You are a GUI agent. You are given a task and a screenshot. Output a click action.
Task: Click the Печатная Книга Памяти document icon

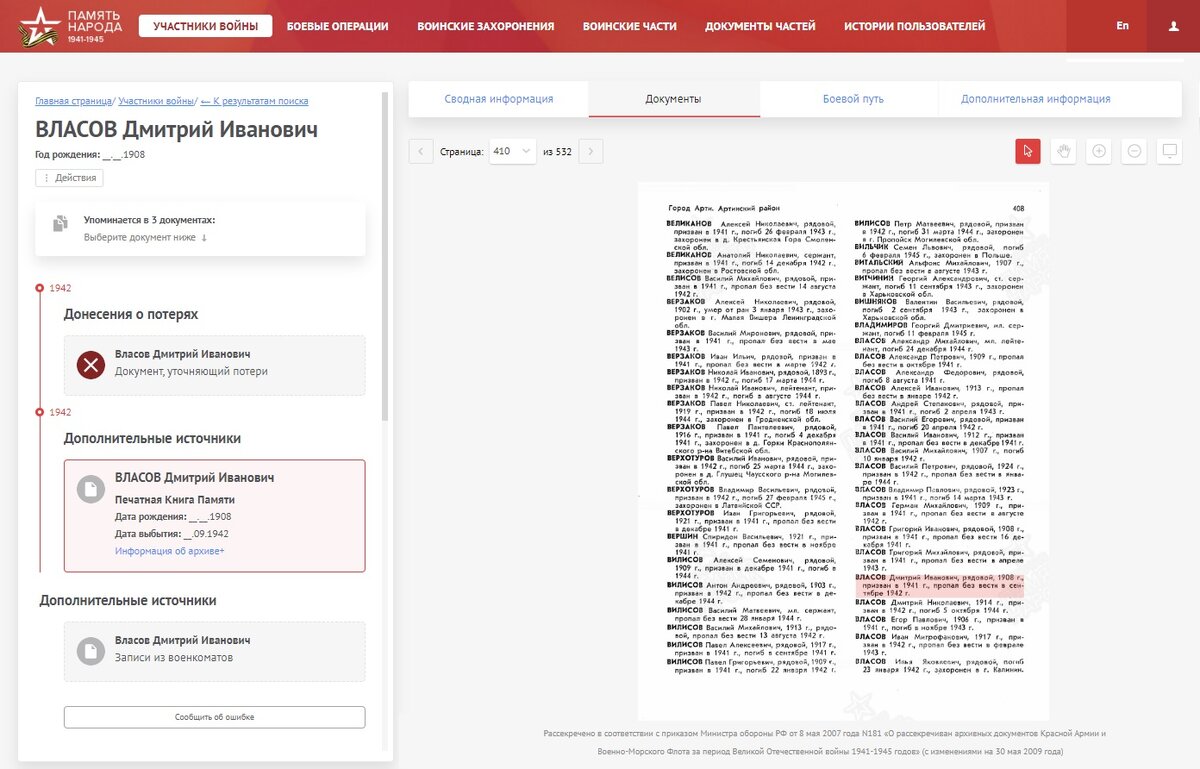click(91, 488)
